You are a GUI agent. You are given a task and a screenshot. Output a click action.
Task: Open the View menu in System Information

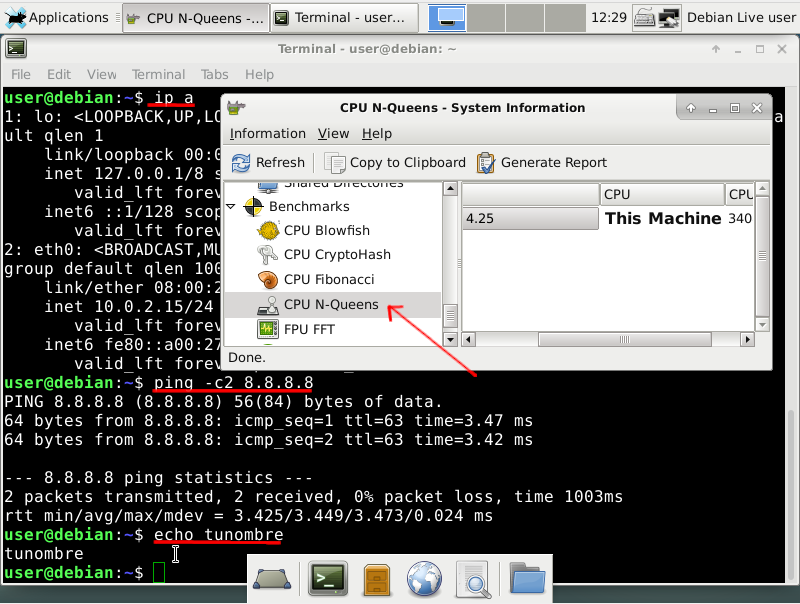(333, 134)
